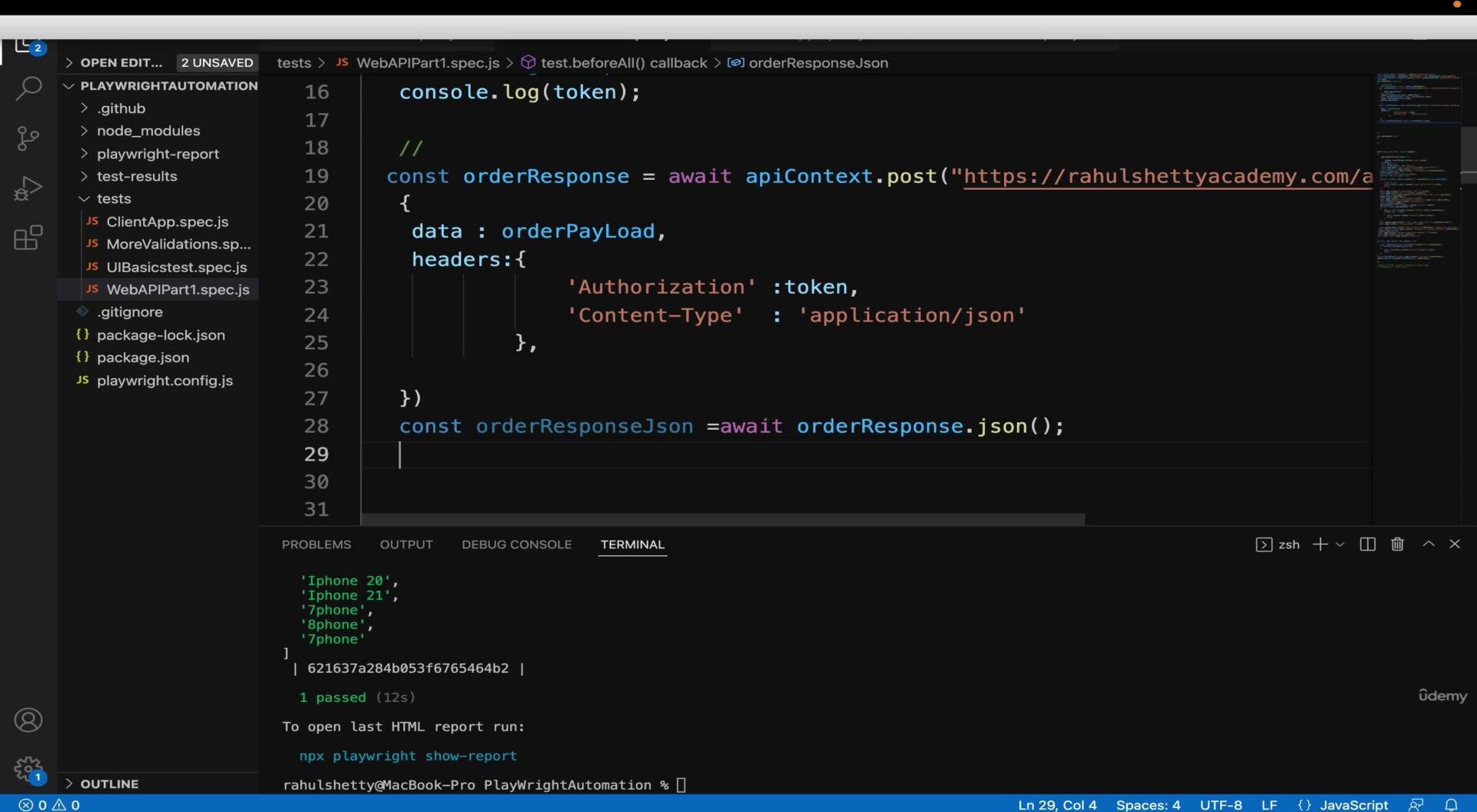Maximize the terminal panel size

click(x=1429, y=544)
